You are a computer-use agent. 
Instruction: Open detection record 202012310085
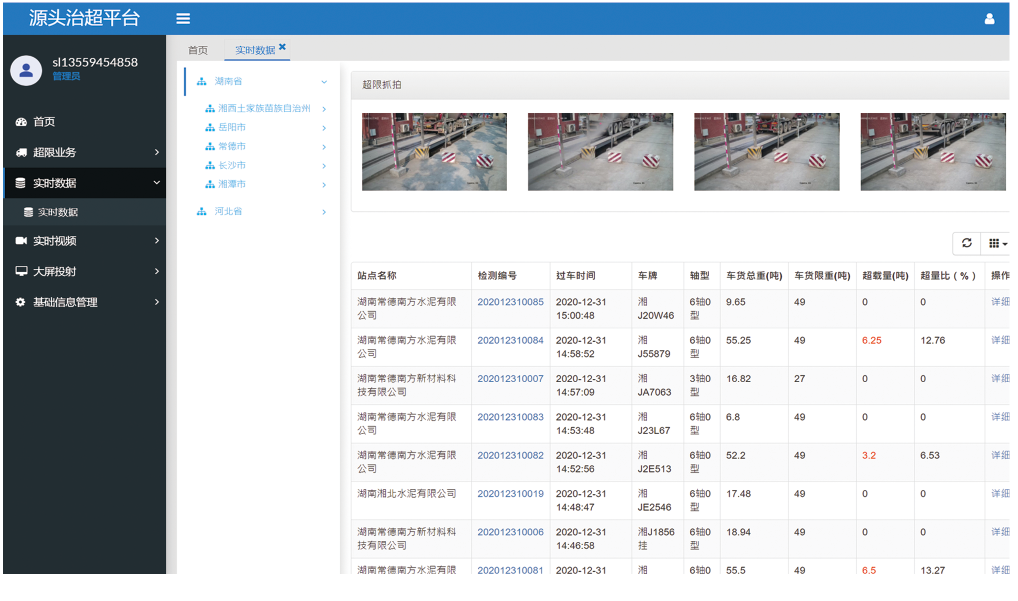pos(510,302)
